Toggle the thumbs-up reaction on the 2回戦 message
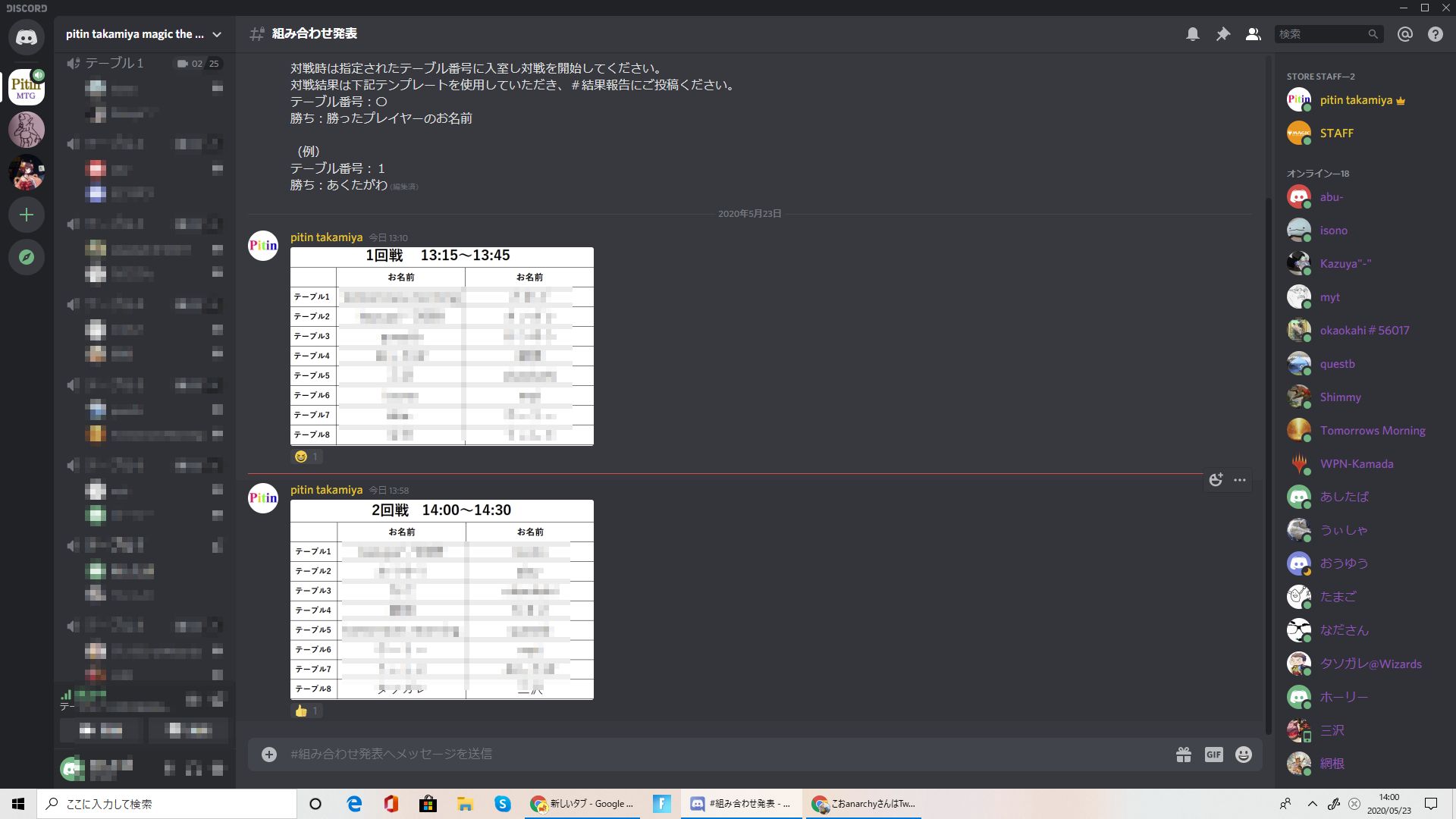The image size is (1456, 819). tap(306, 711)
